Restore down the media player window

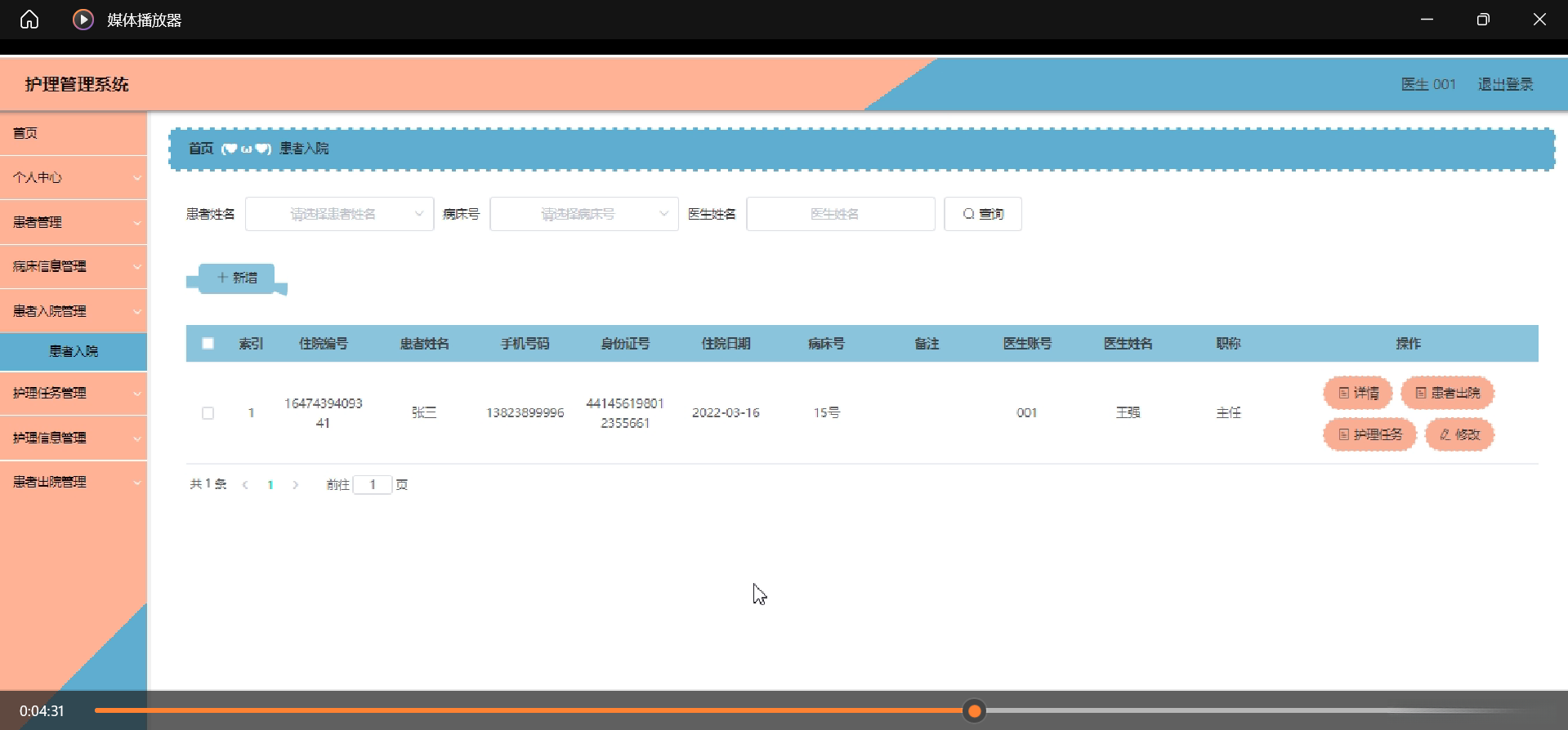[x=1483, y=20]
